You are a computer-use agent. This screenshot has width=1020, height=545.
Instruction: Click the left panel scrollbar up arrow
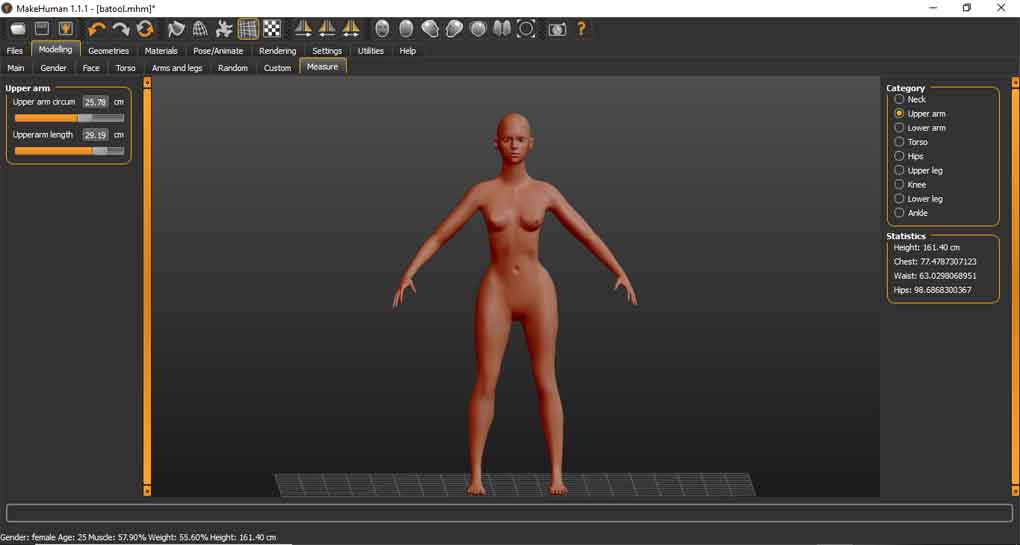147,82
